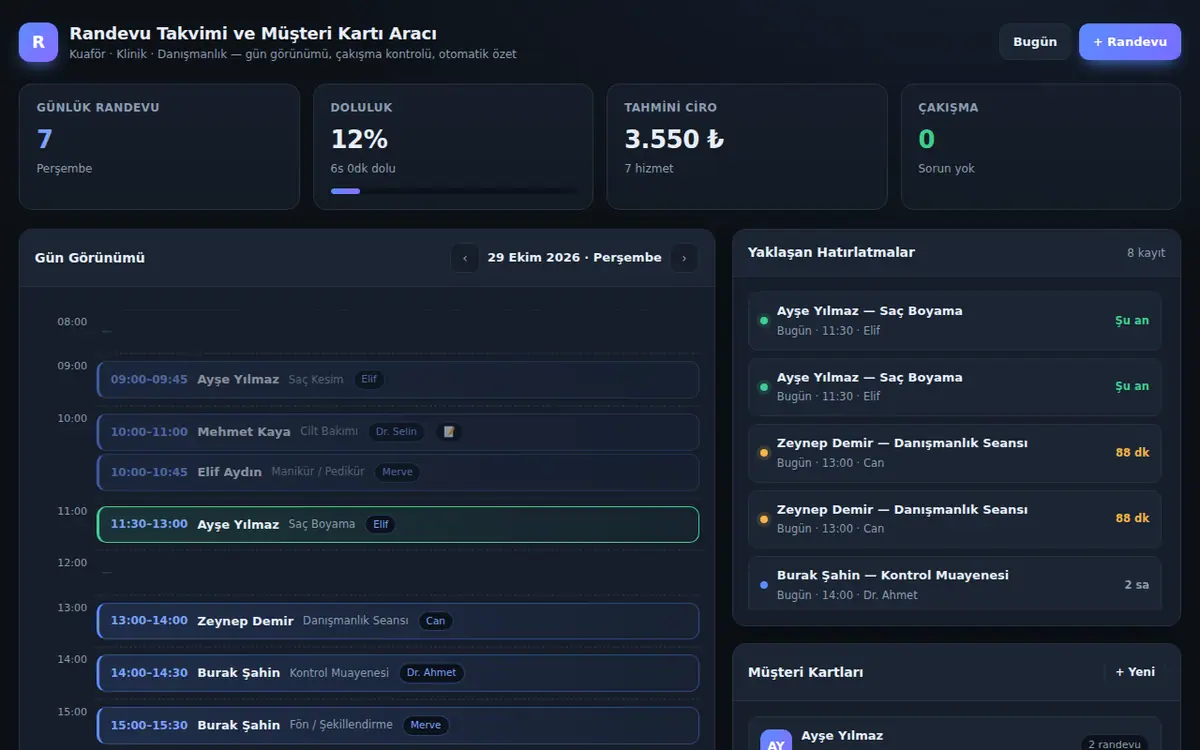
Task: Click the Dr. Selin staff tag
Action: pyautogui.click(x=396, y=432)
